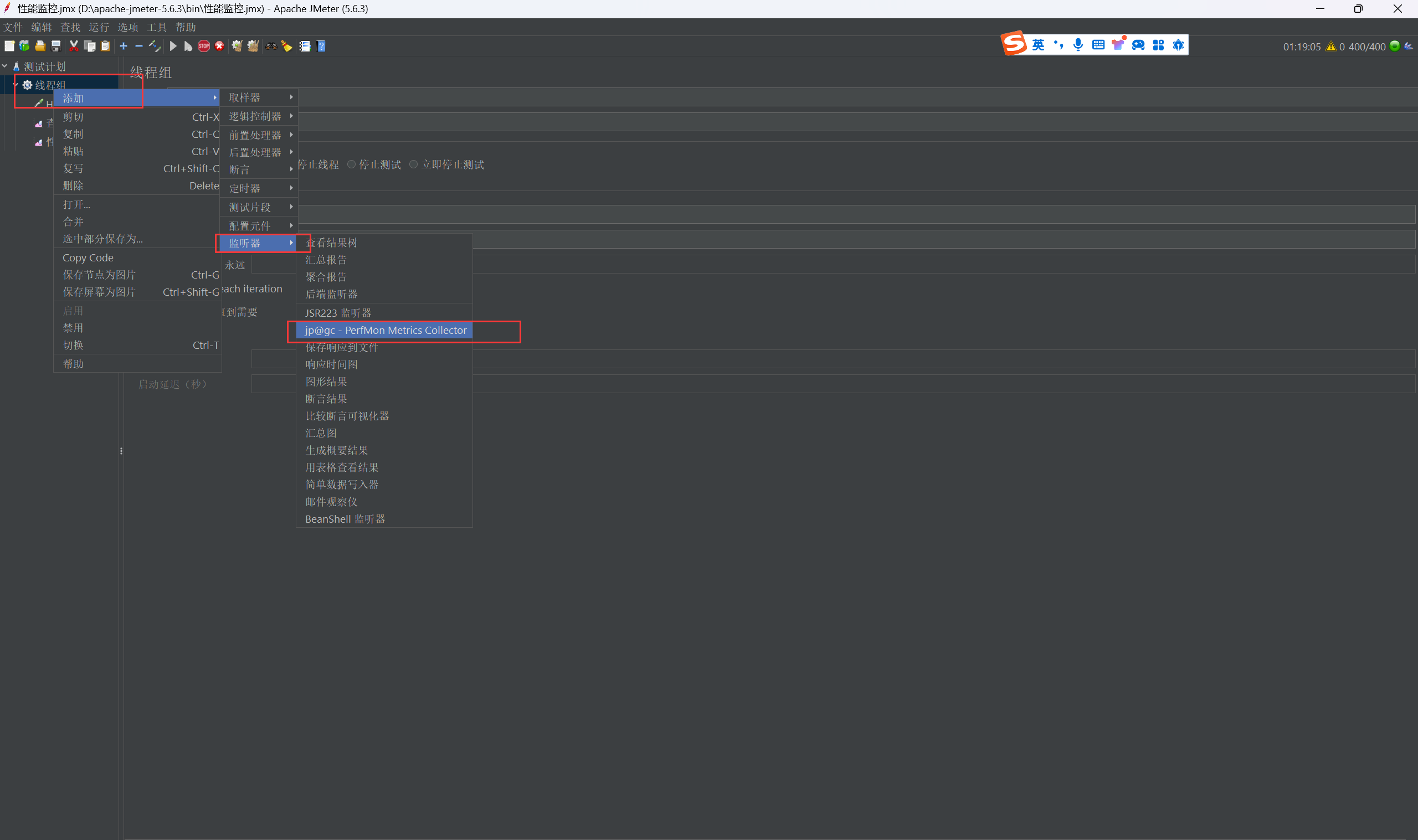Viewport: 1418px width, 840px height.
Task: Click the red X Shutdown icon
Action: [220, 47]
